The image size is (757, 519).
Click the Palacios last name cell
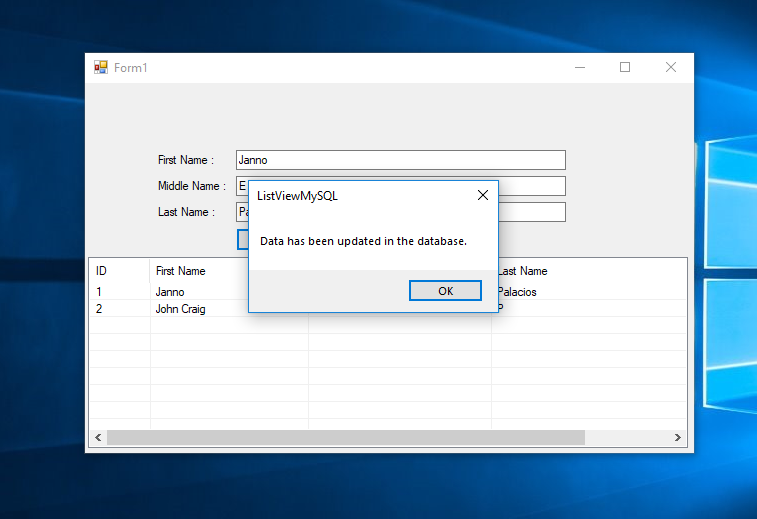tap(518, 292)
